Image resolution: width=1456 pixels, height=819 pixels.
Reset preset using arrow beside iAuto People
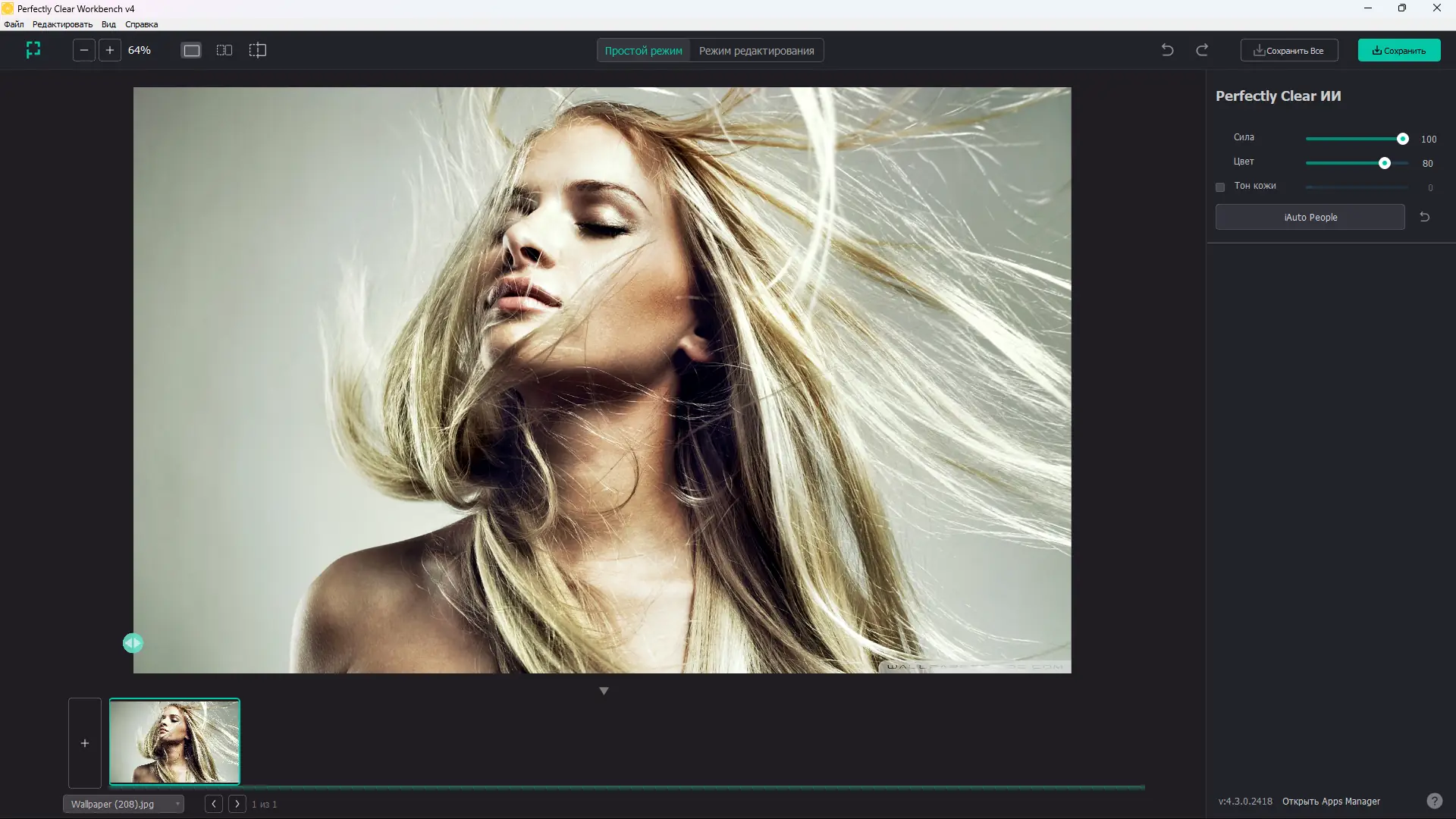(1425, 217)
